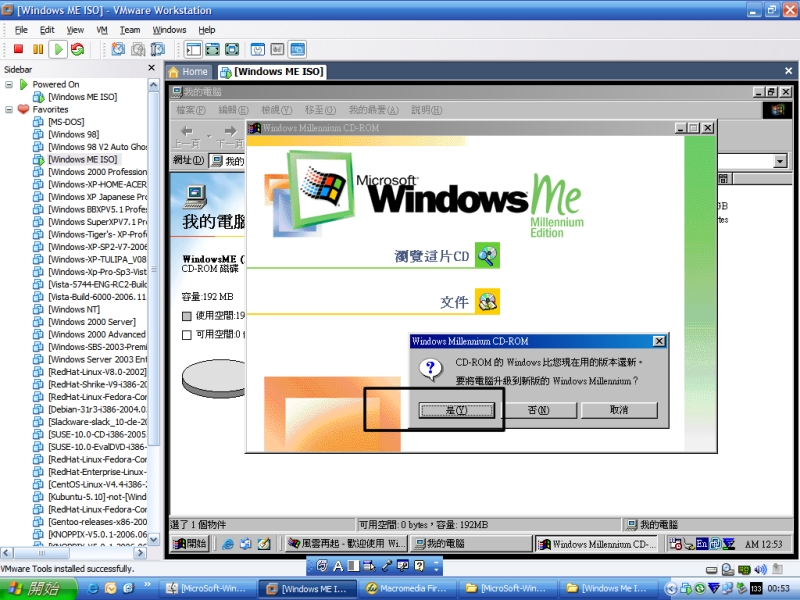Click the sidebar horizontal scroll right arrow
Viewport: 800px width, 600px height.
[140, 553]
